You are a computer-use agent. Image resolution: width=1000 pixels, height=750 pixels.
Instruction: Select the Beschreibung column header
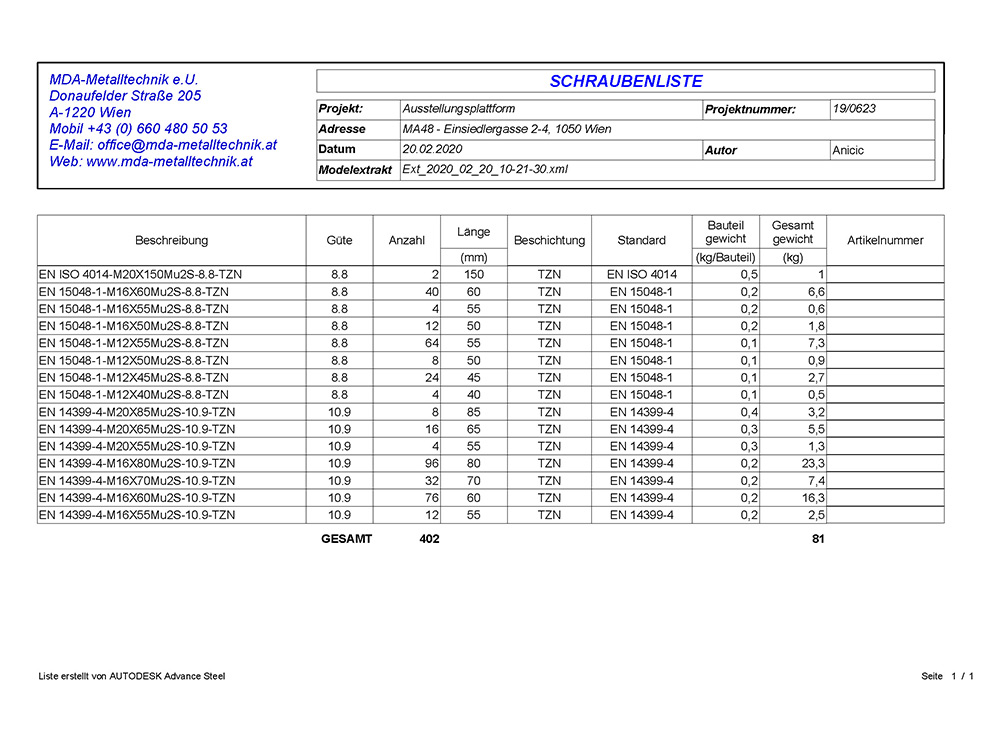tap(172, 240)
